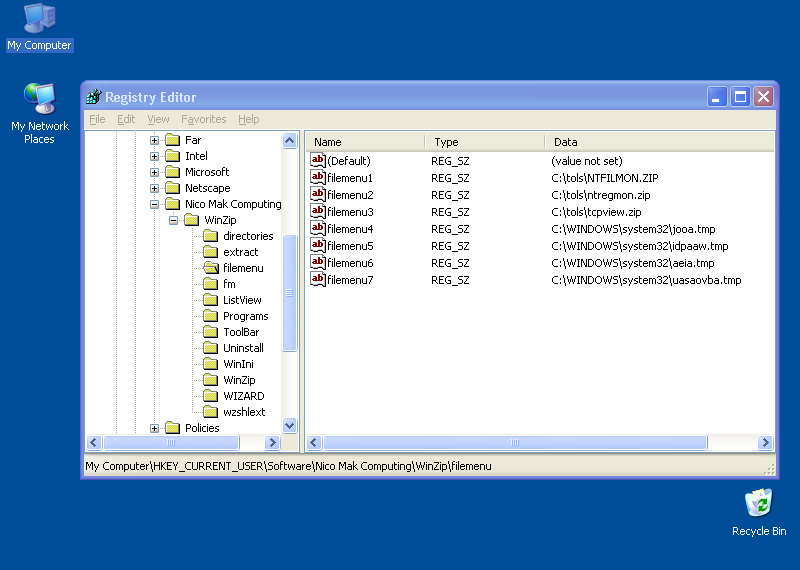Click the filemenu1 string value icon
The height and width of the screenshot is (570, 800).
317,178
